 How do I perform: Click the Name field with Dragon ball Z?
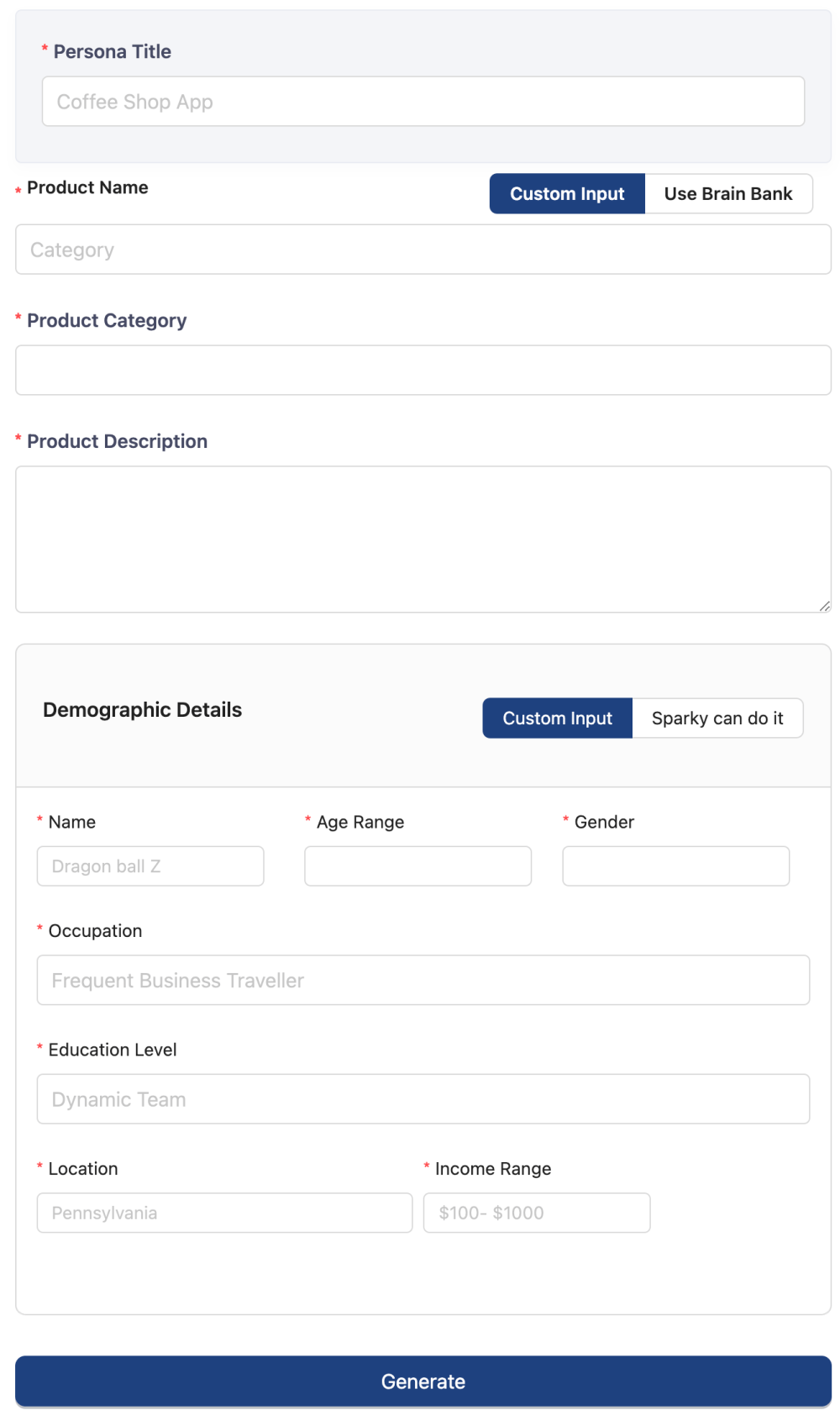[150, 866]
